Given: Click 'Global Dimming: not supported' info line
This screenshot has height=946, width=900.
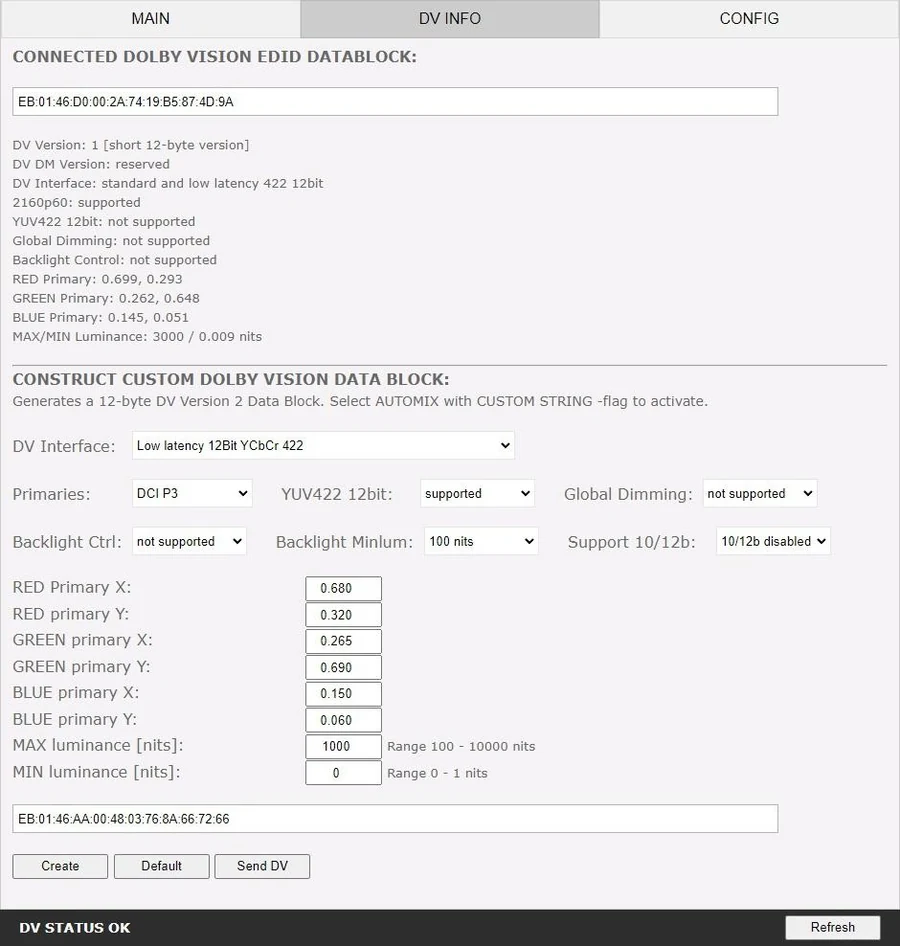Looking at the screenshot, I should coord(112,241).
